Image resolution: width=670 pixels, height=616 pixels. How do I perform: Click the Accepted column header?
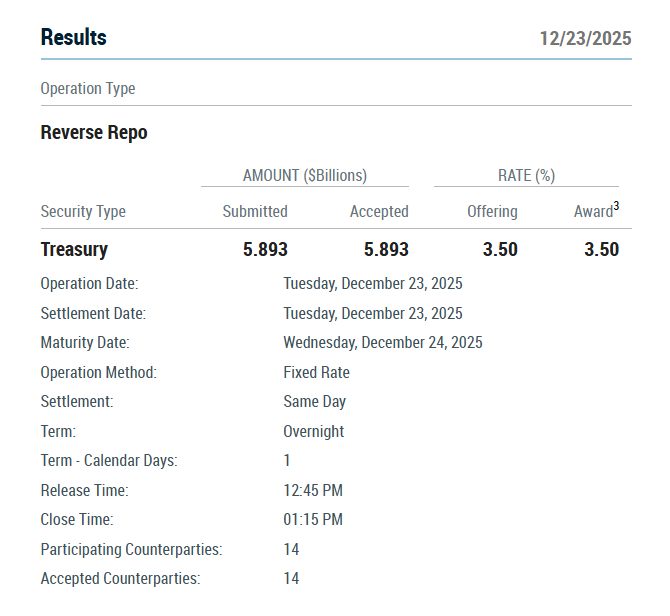(379, 211)
